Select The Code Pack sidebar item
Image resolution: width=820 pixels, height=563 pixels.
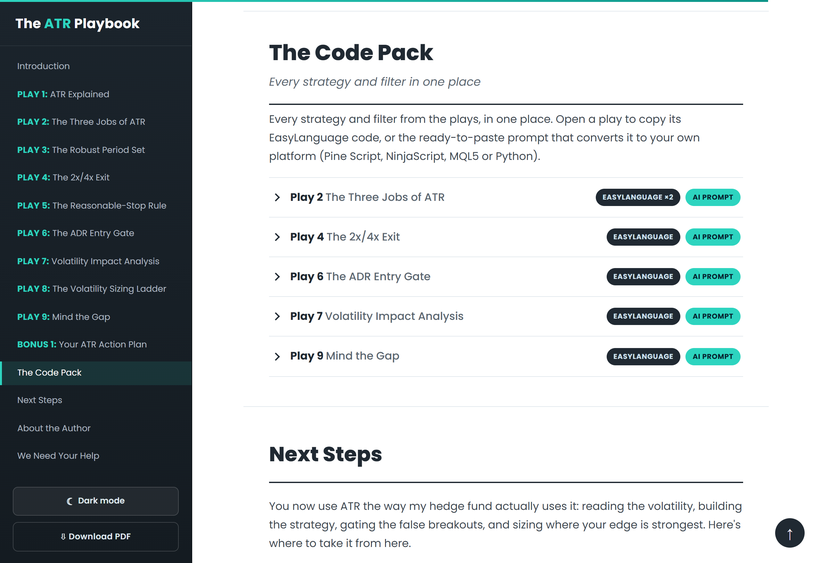point(96,373)
